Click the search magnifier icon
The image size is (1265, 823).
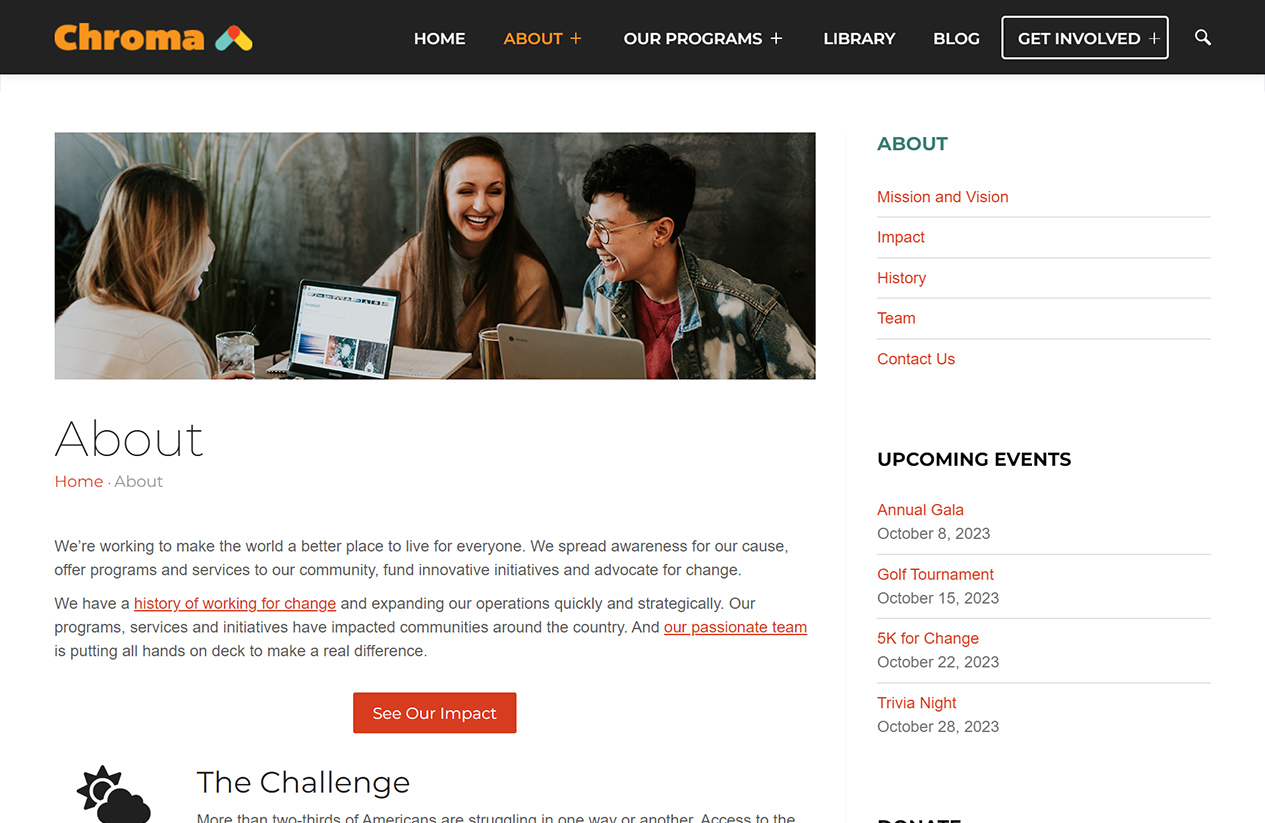click(x=1203, y=38)
